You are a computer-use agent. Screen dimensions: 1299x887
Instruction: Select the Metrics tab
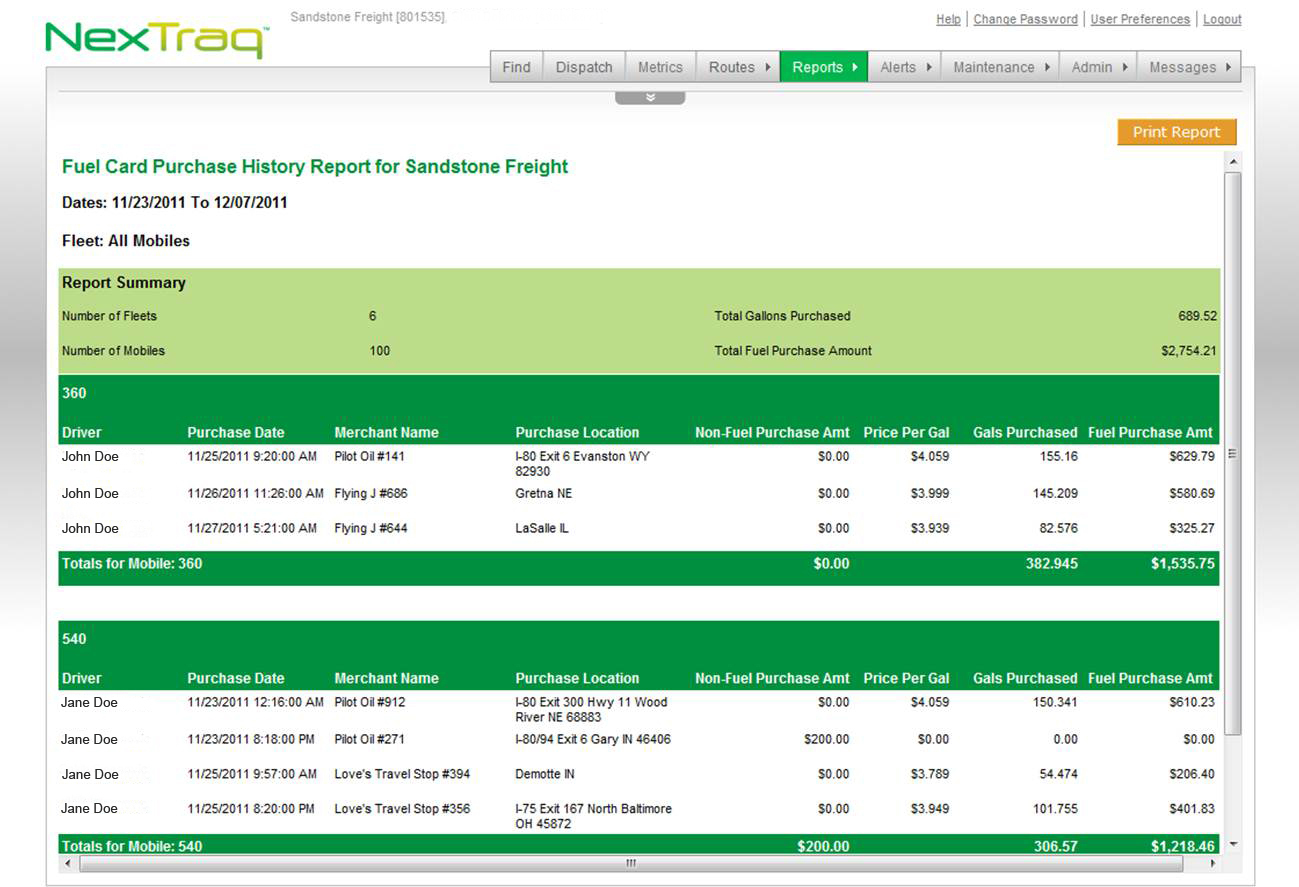[660, 67]
